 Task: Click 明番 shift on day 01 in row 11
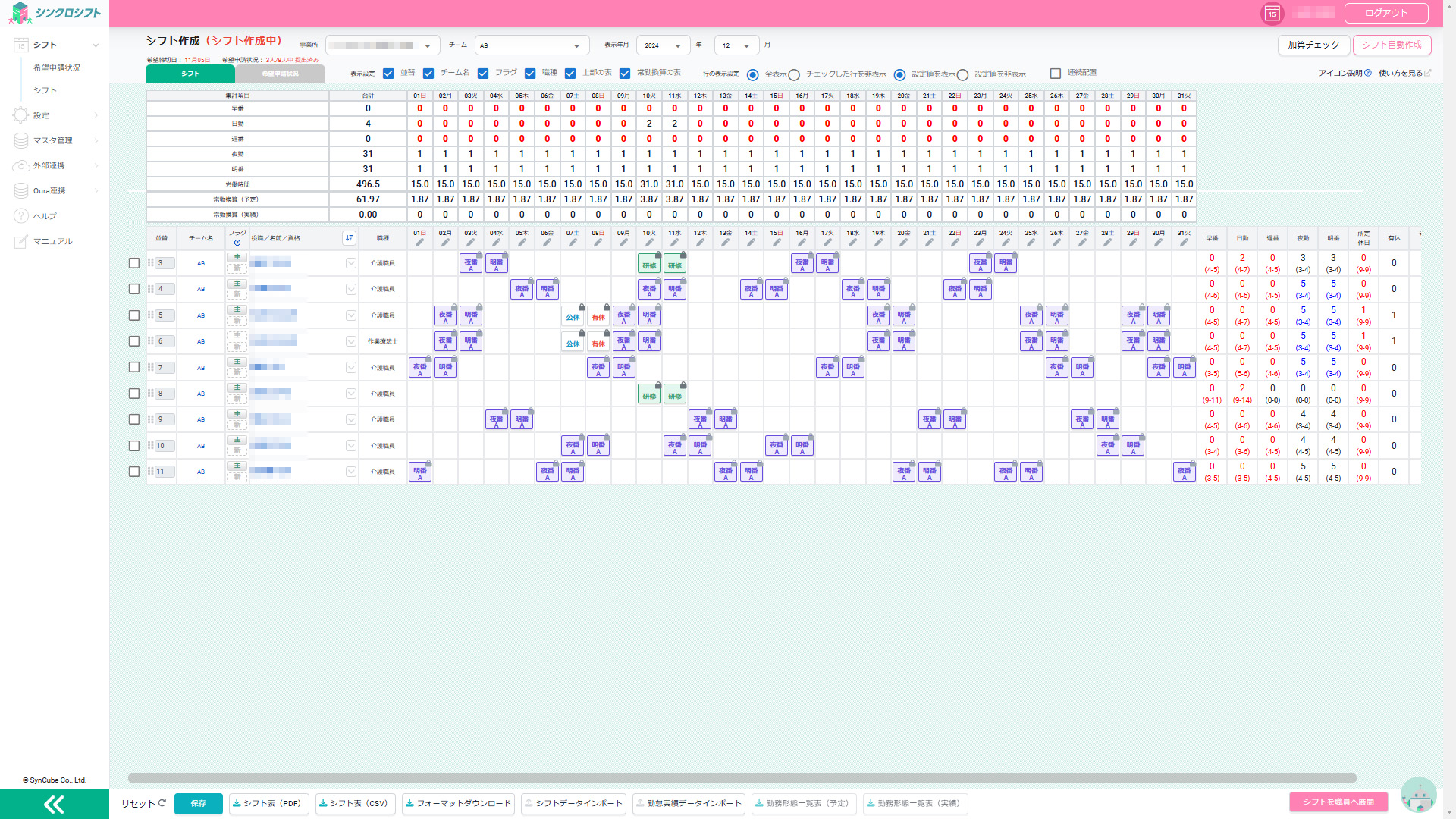pos(419,472)
